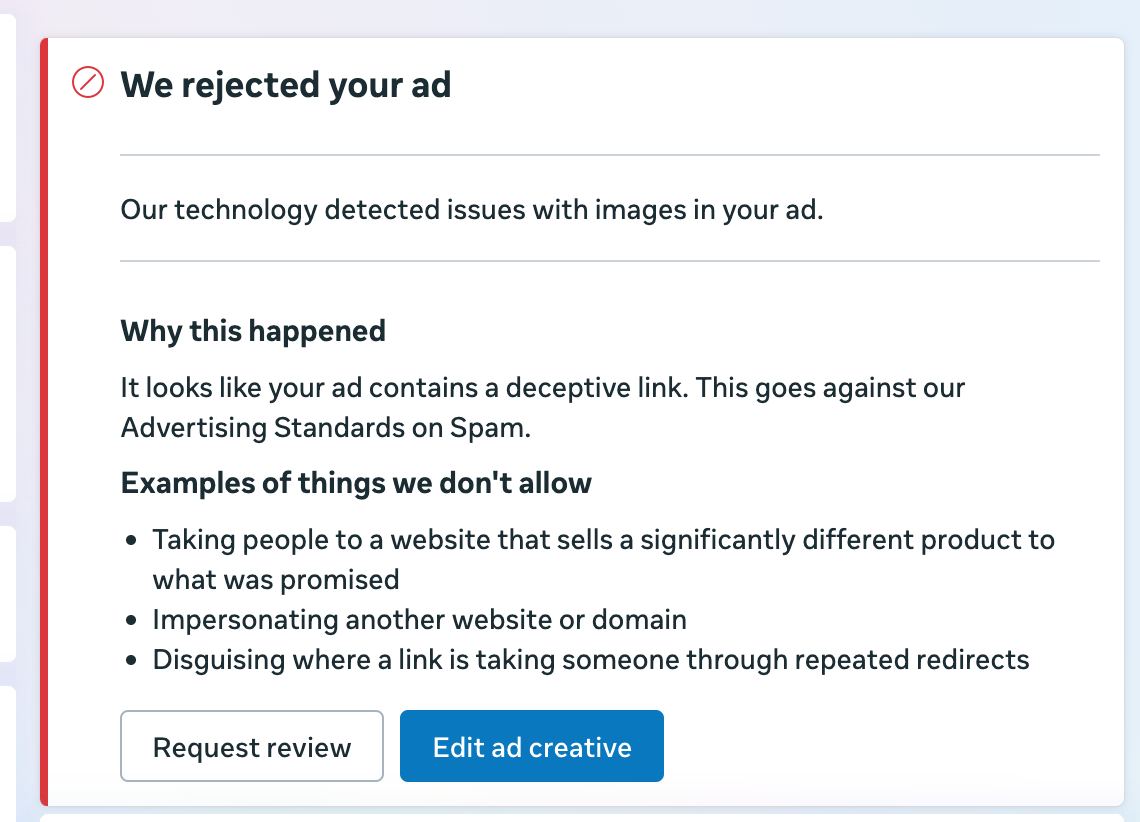
Task: Click the "deceptive link" explanation sentence
Action: click(542, 388)
